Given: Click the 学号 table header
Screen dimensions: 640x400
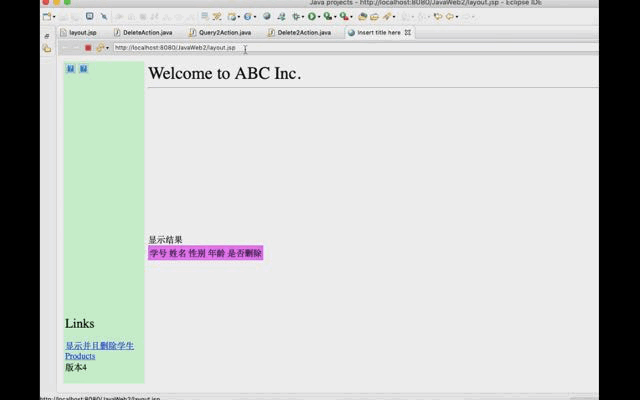Looking at the screenshot, I should tap(158, 253).
